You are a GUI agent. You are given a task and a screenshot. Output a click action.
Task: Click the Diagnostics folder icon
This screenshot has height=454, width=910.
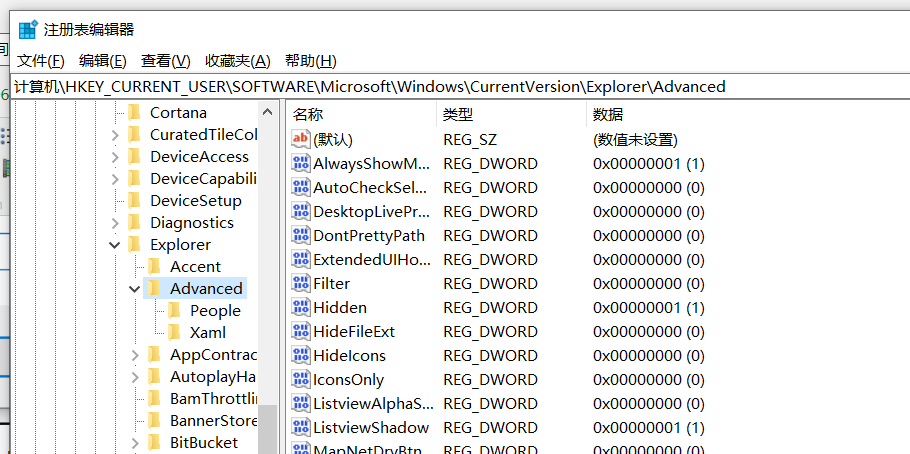[x=134, y=222]
